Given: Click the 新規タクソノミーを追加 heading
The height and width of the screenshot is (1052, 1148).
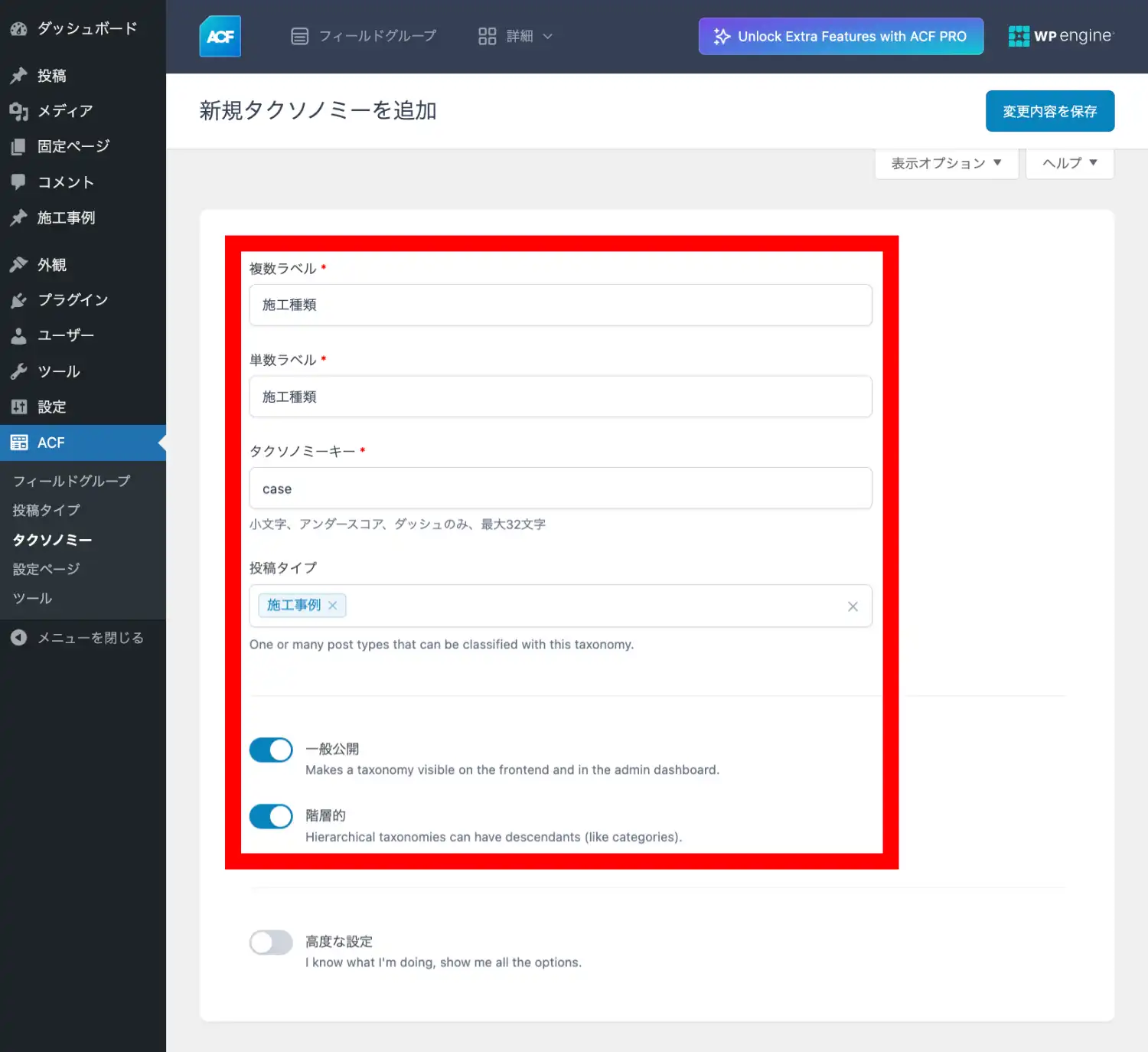Looking at the screenshot, I should (x=318, y=110).
